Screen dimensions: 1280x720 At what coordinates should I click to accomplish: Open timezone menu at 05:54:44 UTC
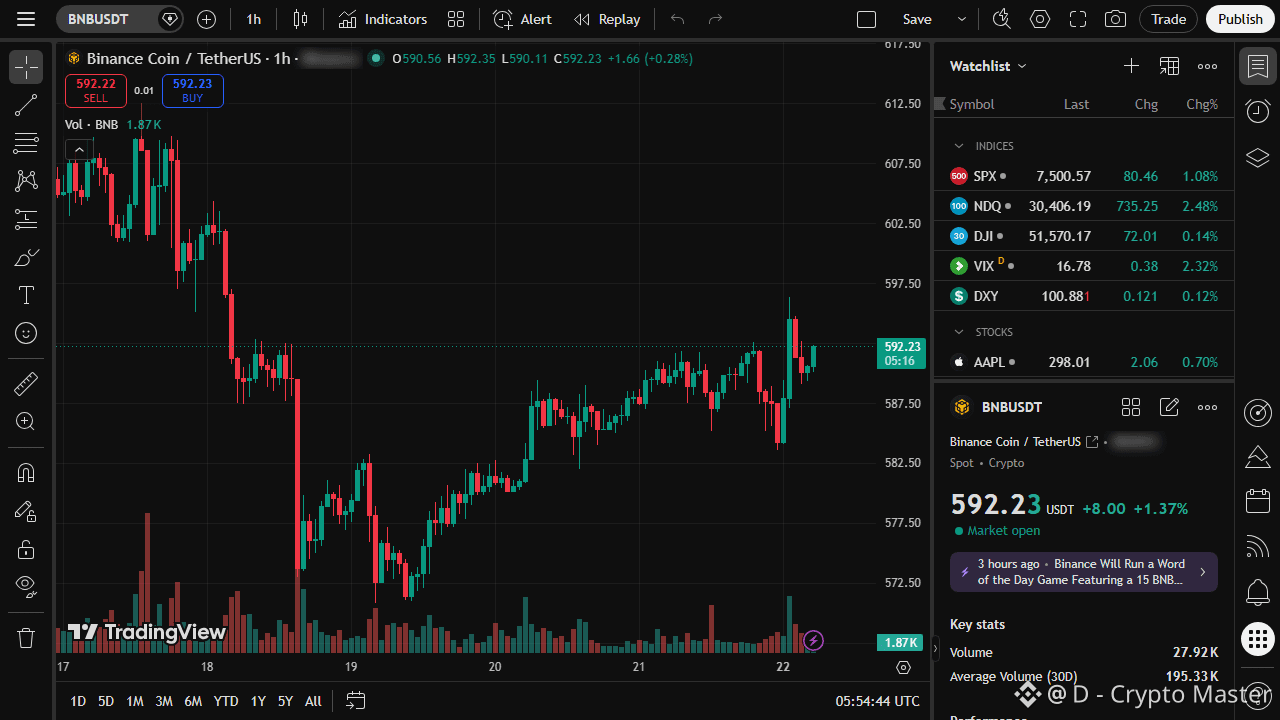[878, 701]
